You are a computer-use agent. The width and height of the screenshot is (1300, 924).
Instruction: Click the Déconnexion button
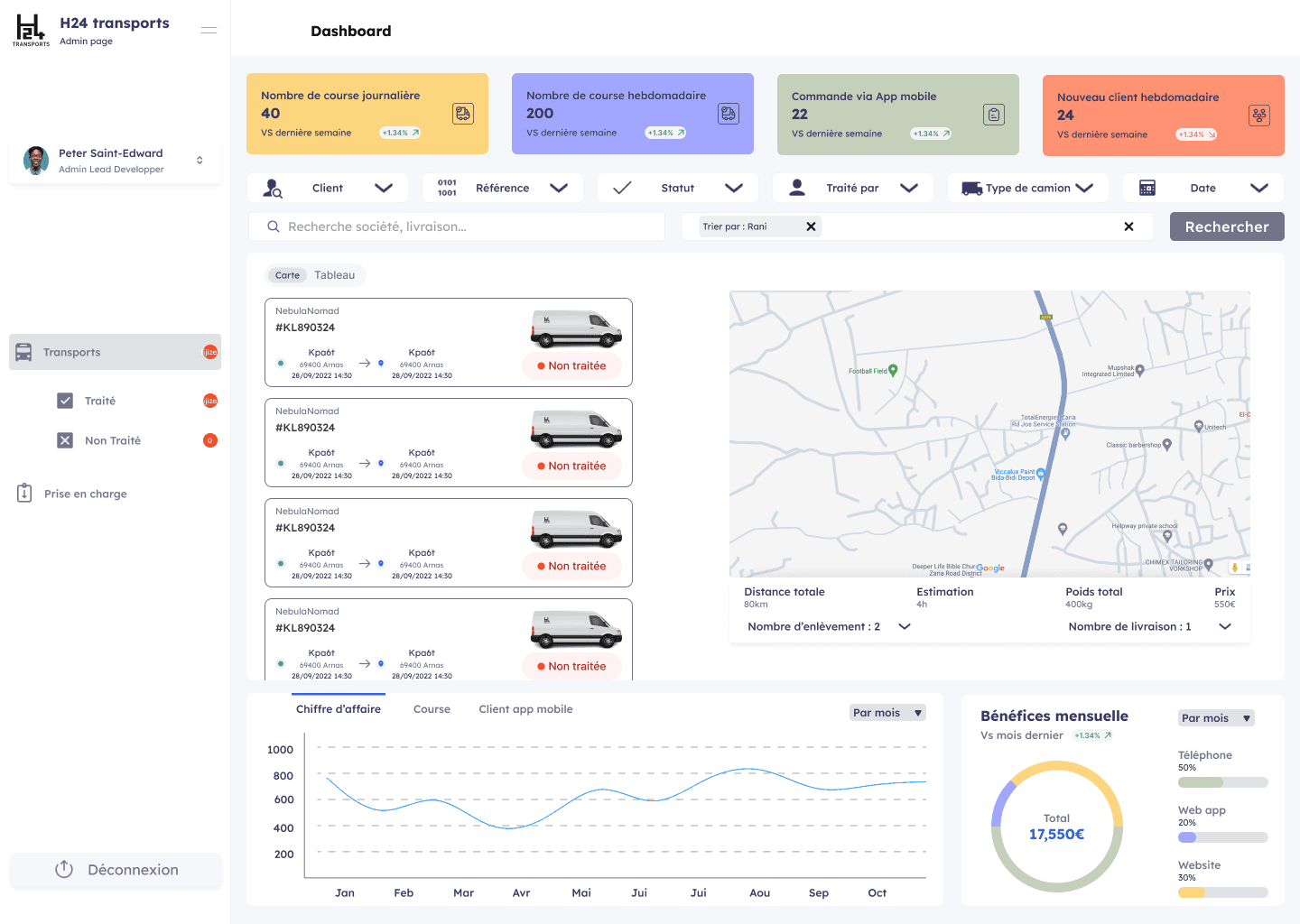(116, 870)
